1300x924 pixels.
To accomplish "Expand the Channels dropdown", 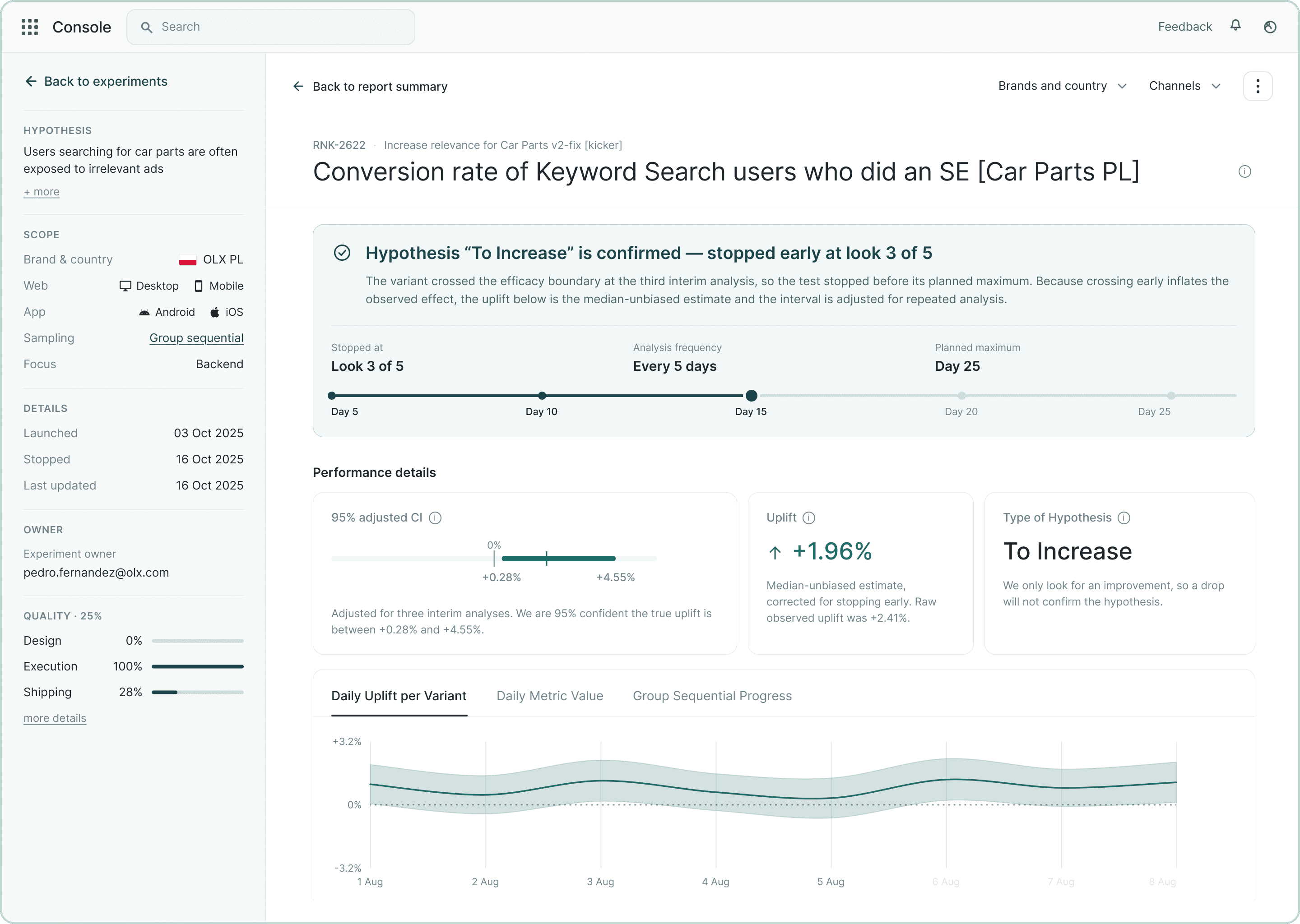I will point(1184,86).
